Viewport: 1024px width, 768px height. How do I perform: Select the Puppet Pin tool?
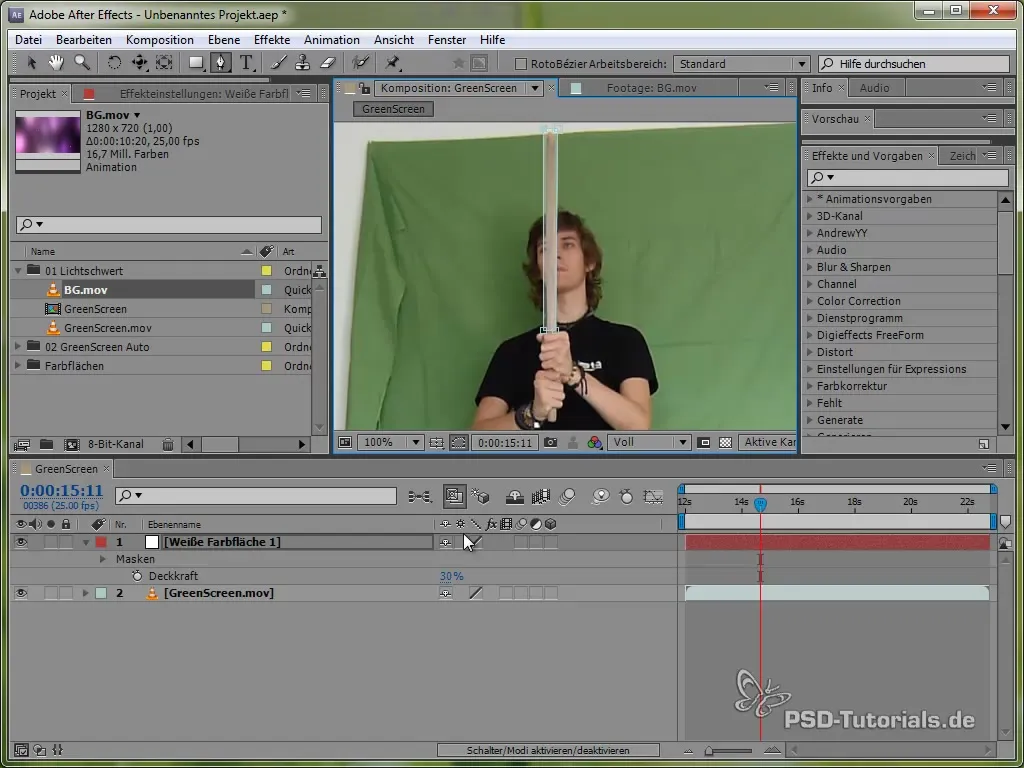point(392,63)
